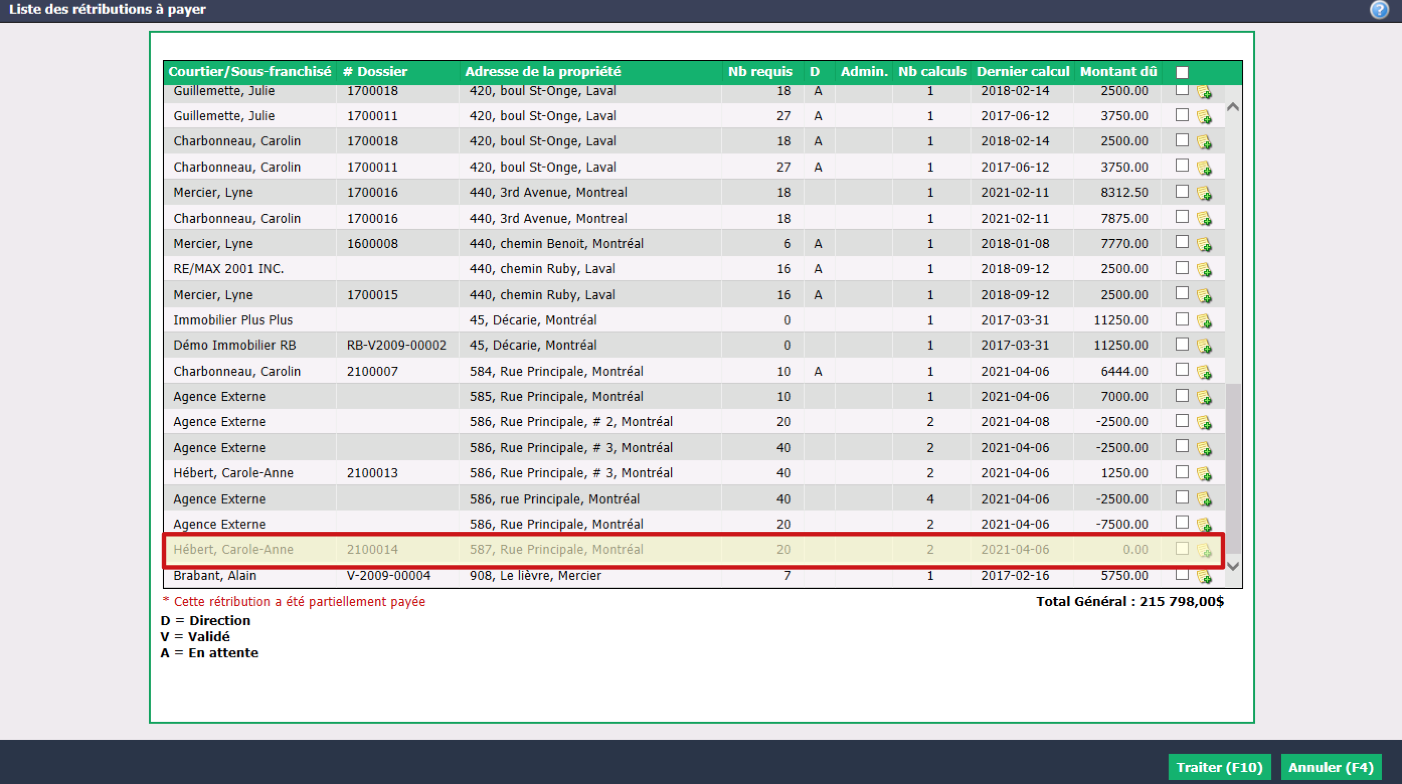Screen dimensions: 1402x784
Task: Click scrollbar up arrow of the list
Action: (x=1233, y=107)
